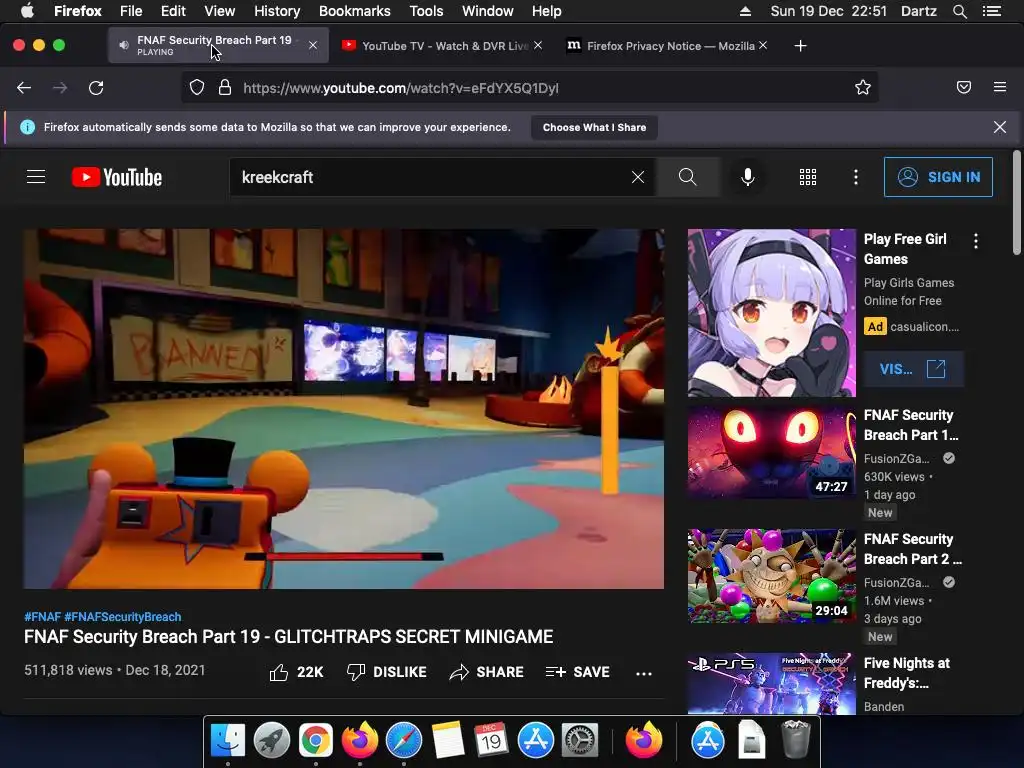1024x768 pixels.
Task: Open Firefox application menu
Action: pos(1000,88)
